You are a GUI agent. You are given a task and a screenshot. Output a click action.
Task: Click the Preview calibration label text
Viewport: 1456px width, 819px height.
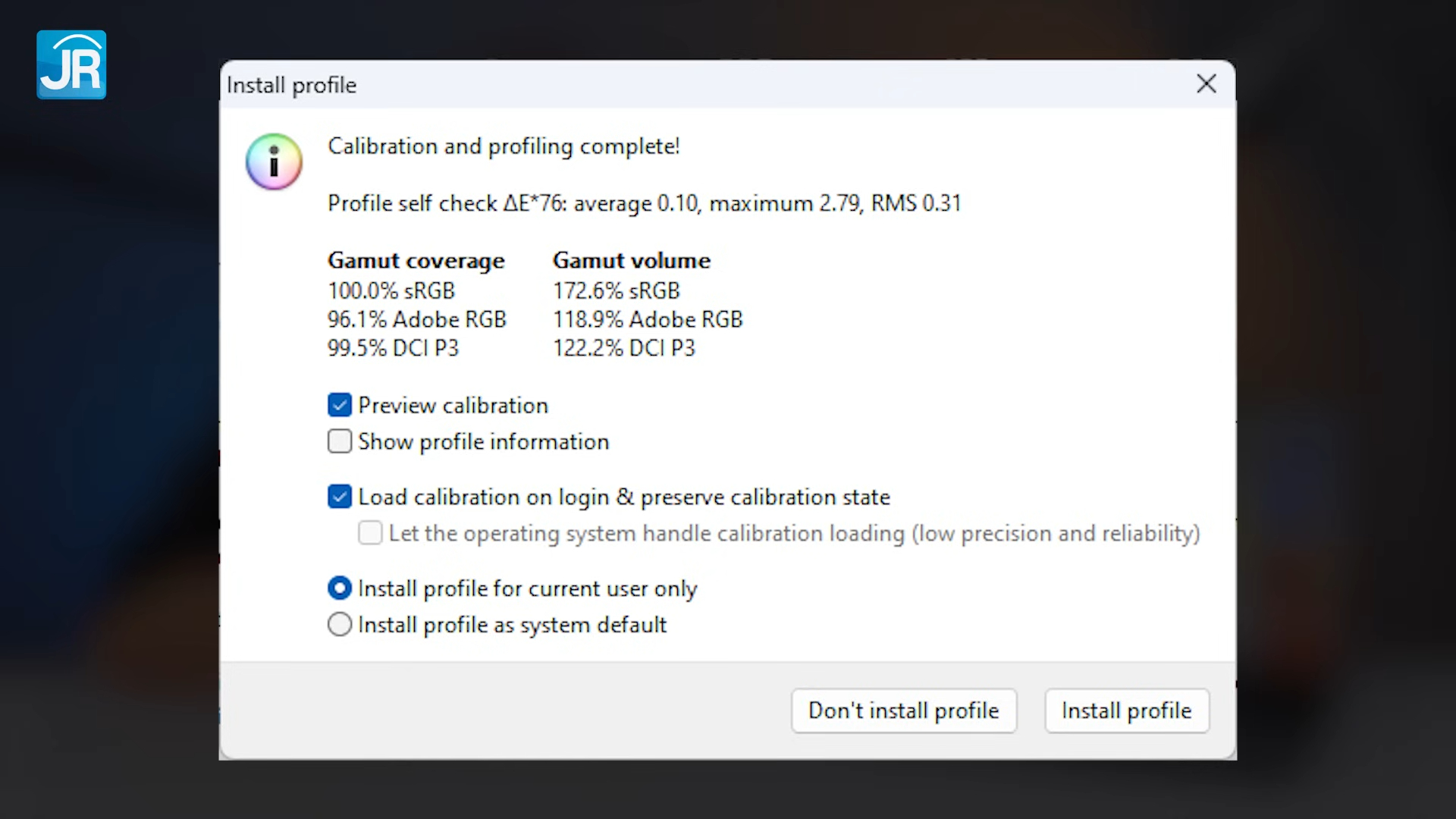coord(453,405)
